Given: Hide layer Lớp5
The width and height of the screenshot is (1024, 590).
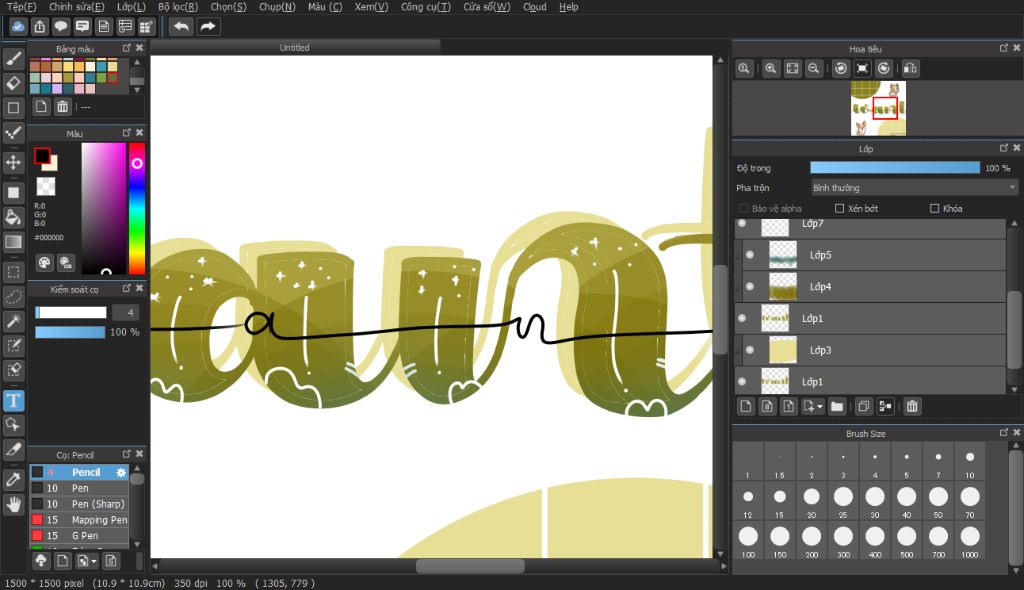Looking at the screenshot, I should click(750, 255).
